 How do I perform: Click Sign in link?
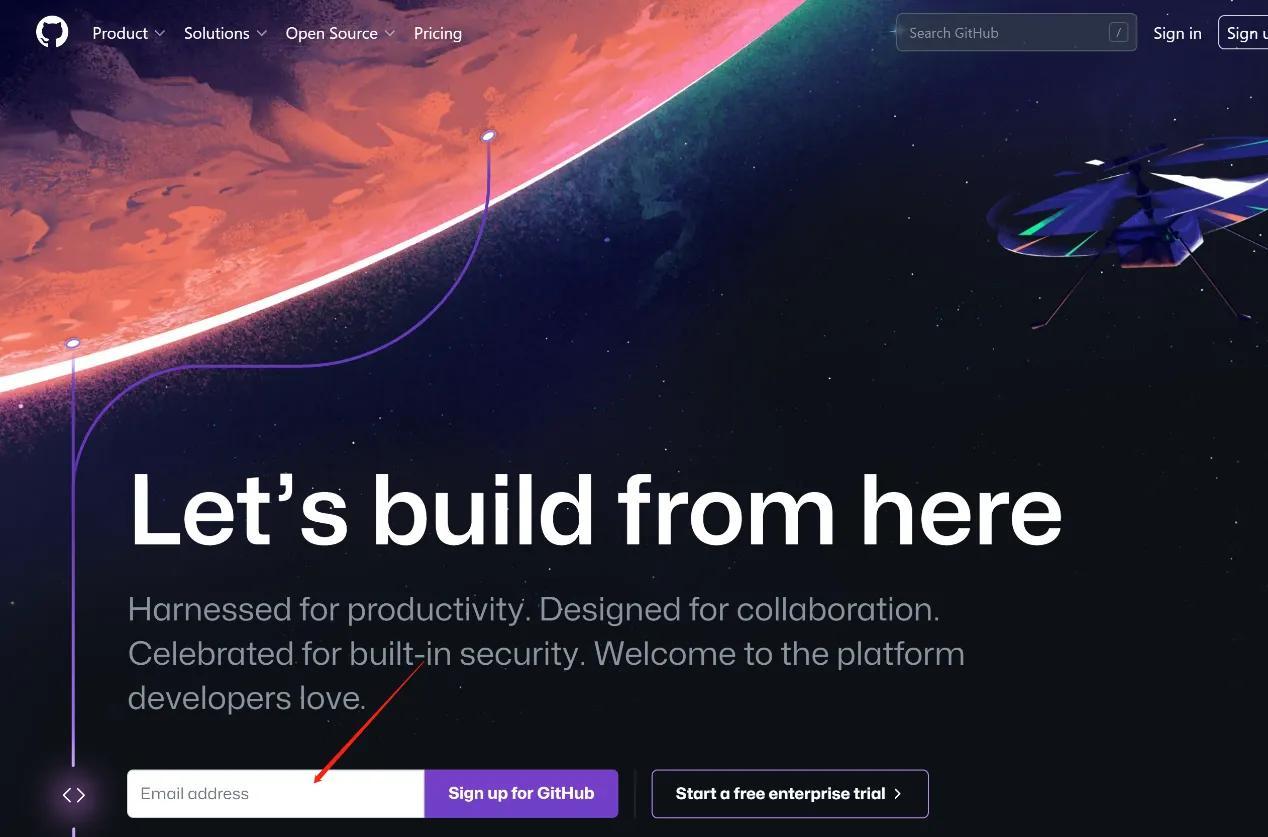coord(1177,33)
